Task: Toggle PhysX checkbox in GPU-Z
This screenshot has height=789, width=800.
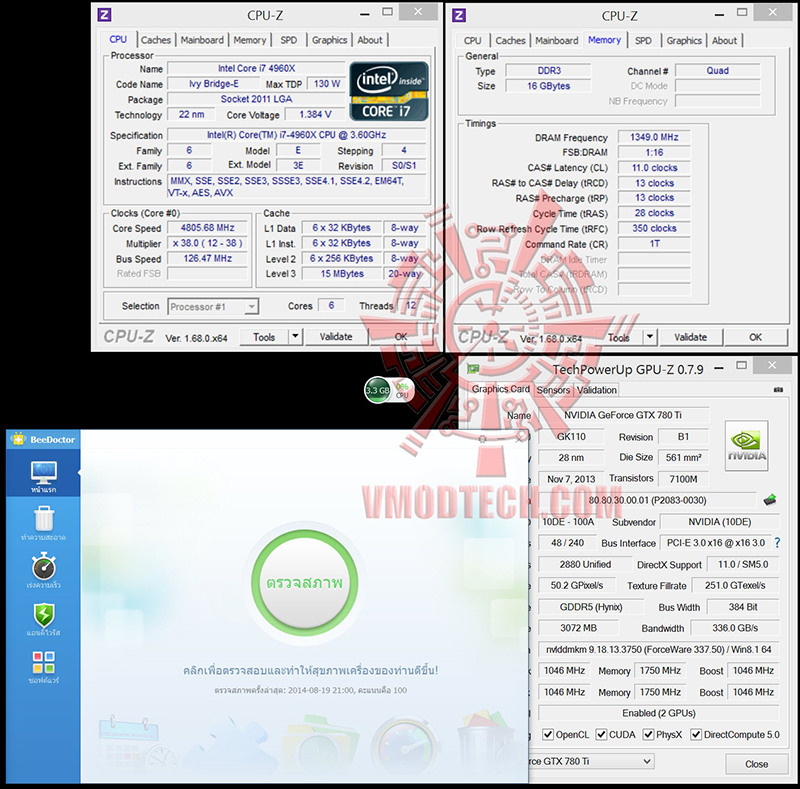Action: [648, 734]
